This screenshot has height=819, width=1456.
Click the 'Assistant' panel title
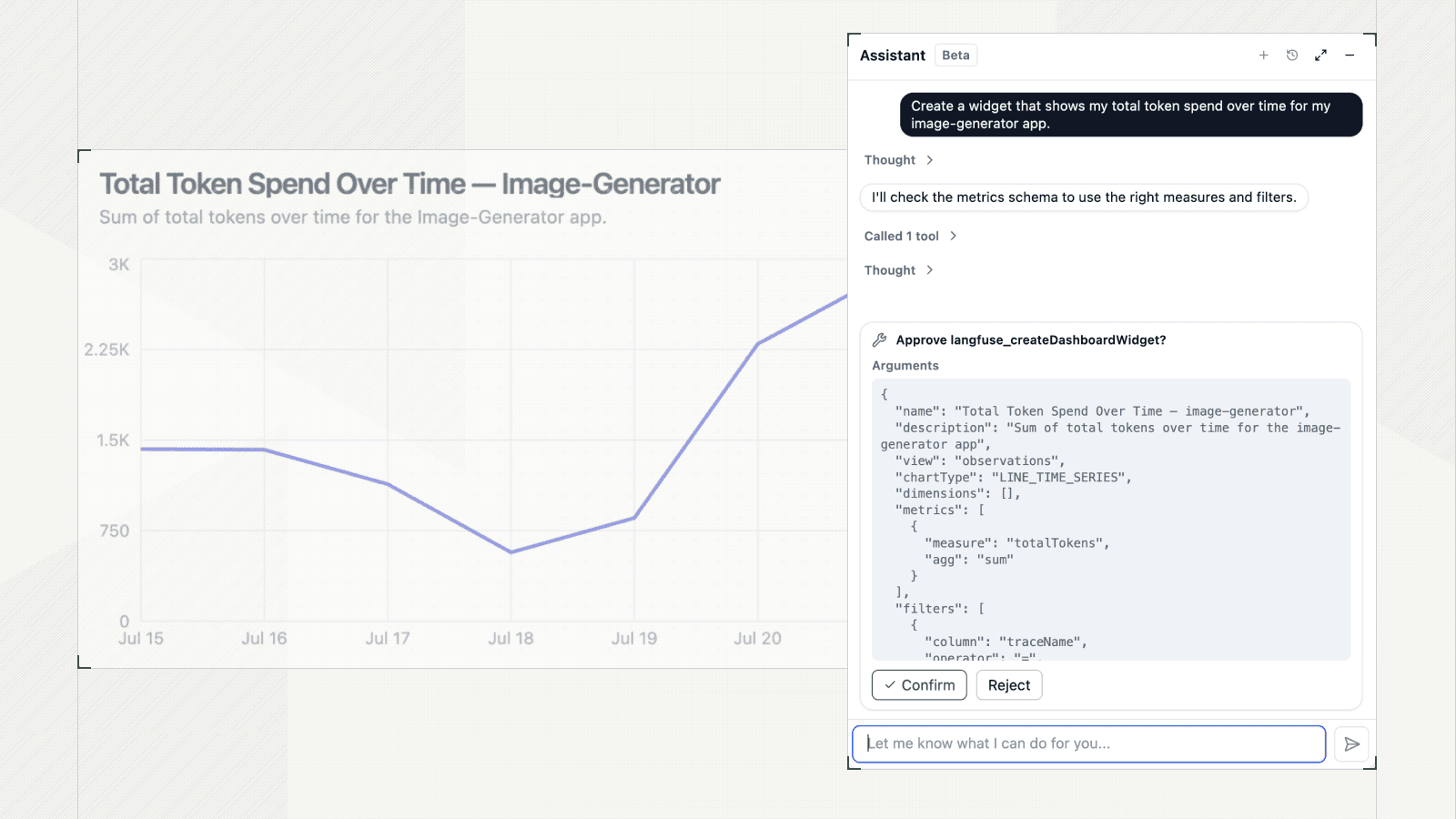[893, 56]
